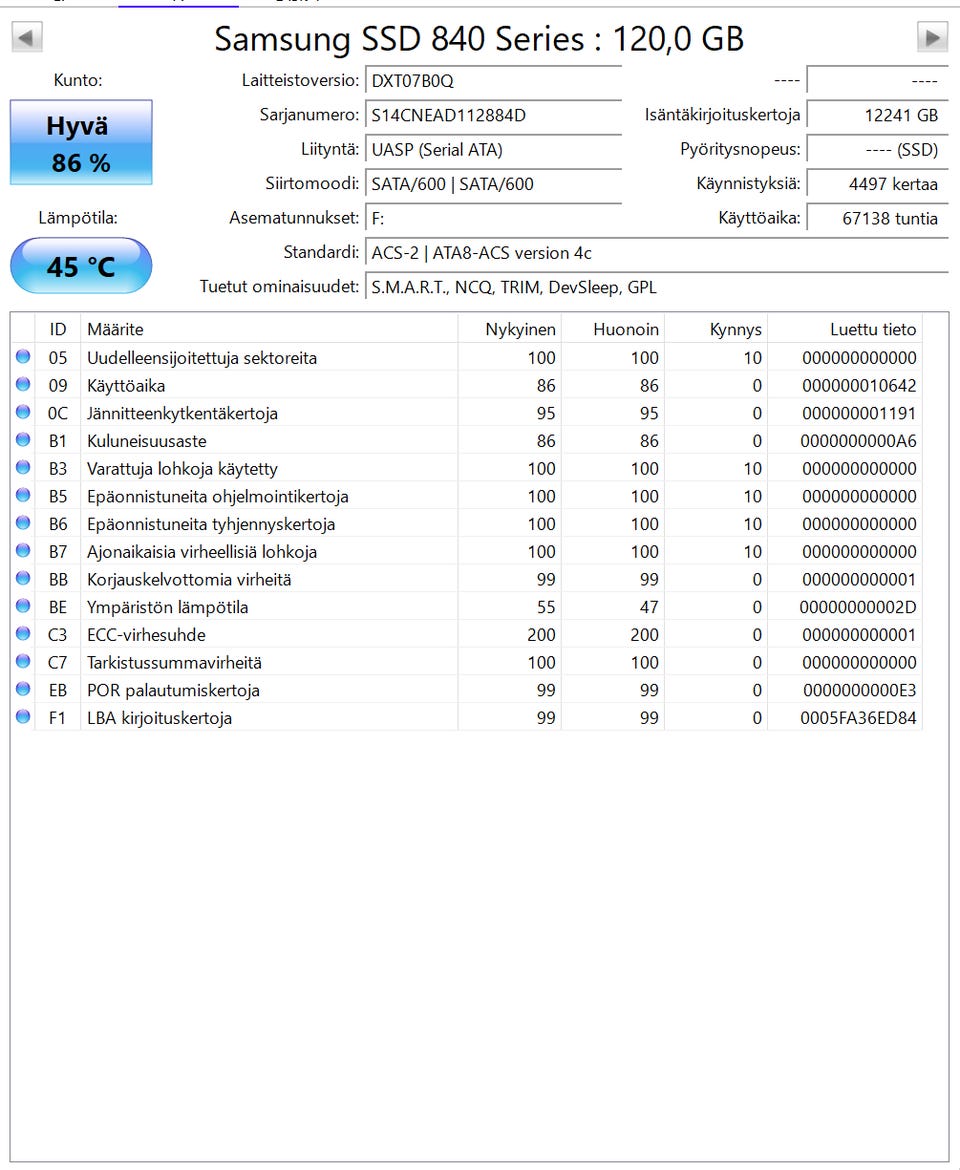Viewport: 960px width, 1170px height.
Task: Click status dot of Tarkistussummavirheitä row
Action: click(23, 661)
